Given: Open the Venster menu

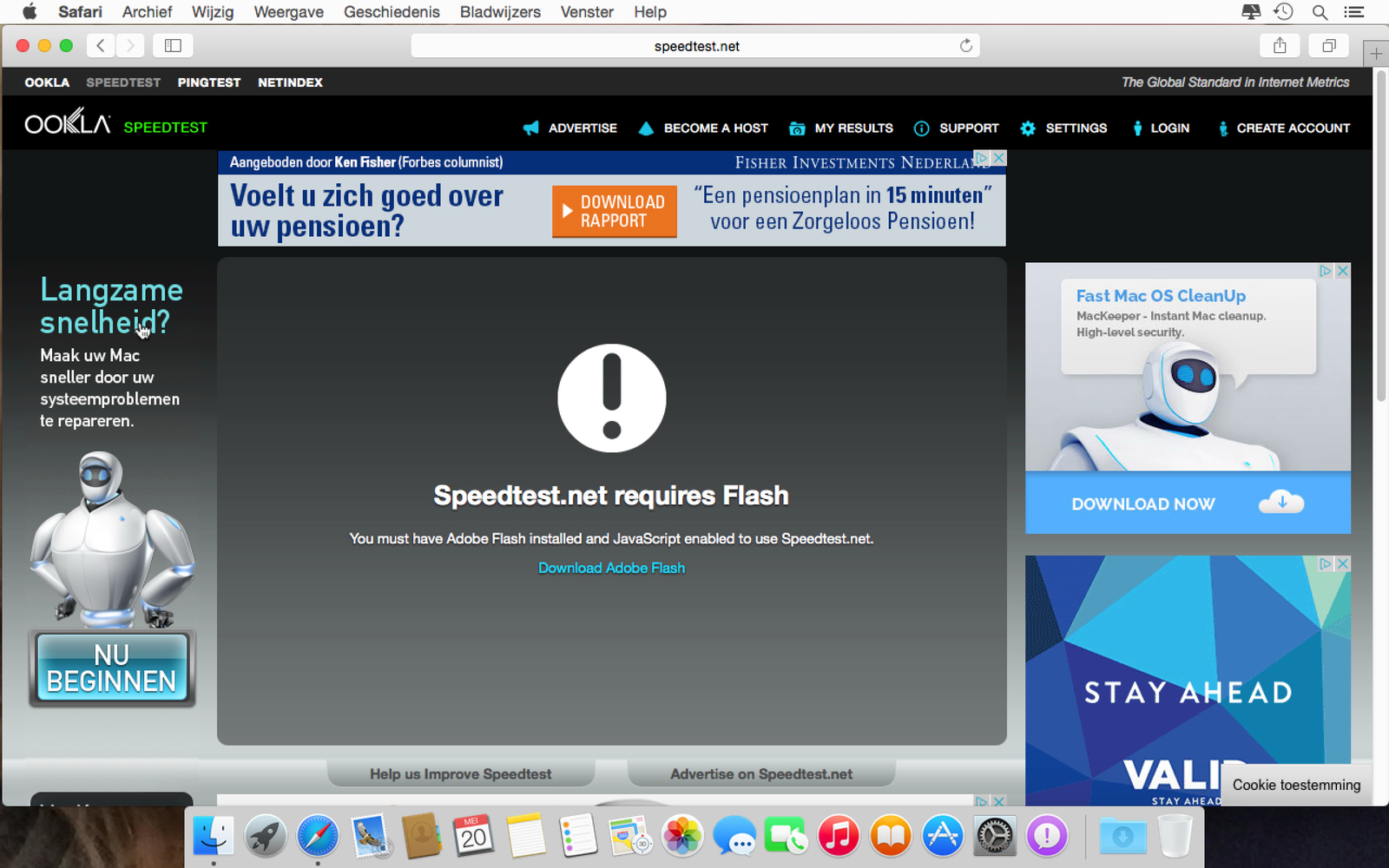Looking at the screenshot, I should pyautogui.click(x=587, y=12).
